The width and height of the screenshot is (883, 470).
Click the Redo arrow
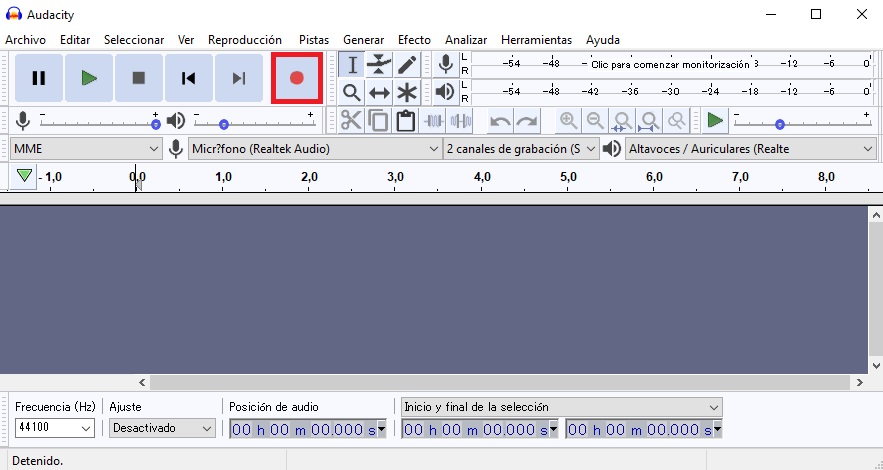pos(527,120)
